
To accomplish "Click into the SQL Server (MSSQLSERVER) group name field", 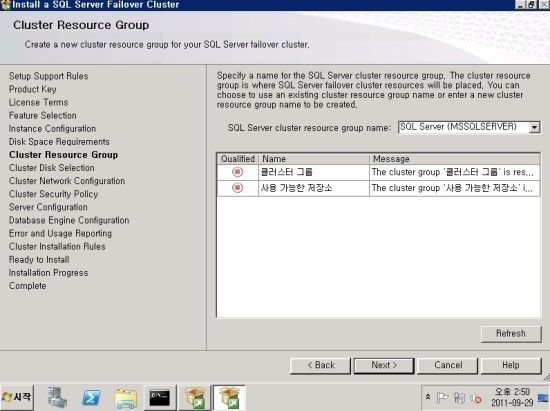I will 463,127.
